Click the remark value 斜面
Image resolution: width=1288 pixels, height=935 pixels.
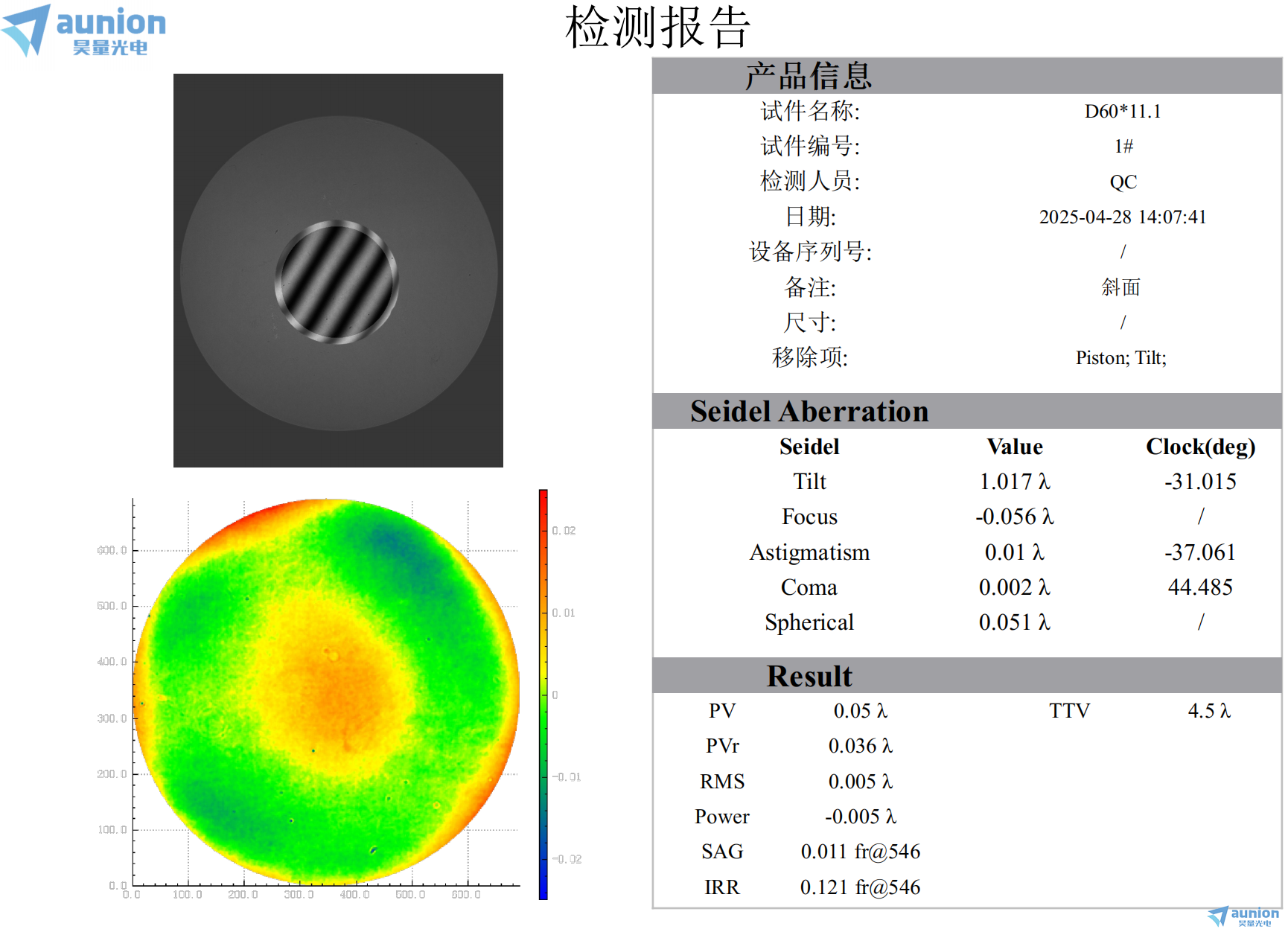pyautogui.click(x=1121, y=287)
